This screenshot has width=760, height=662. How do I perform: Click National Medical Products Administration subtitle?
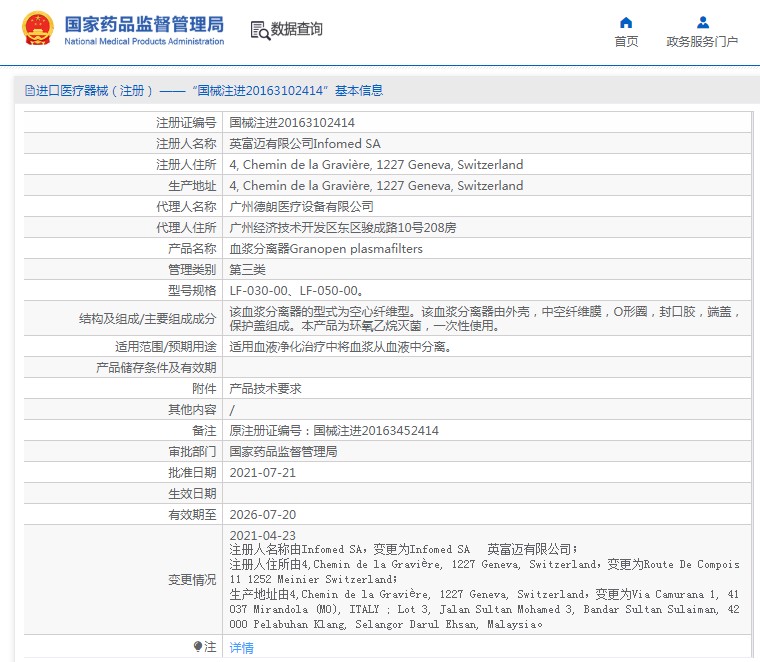tap(144, 42)
